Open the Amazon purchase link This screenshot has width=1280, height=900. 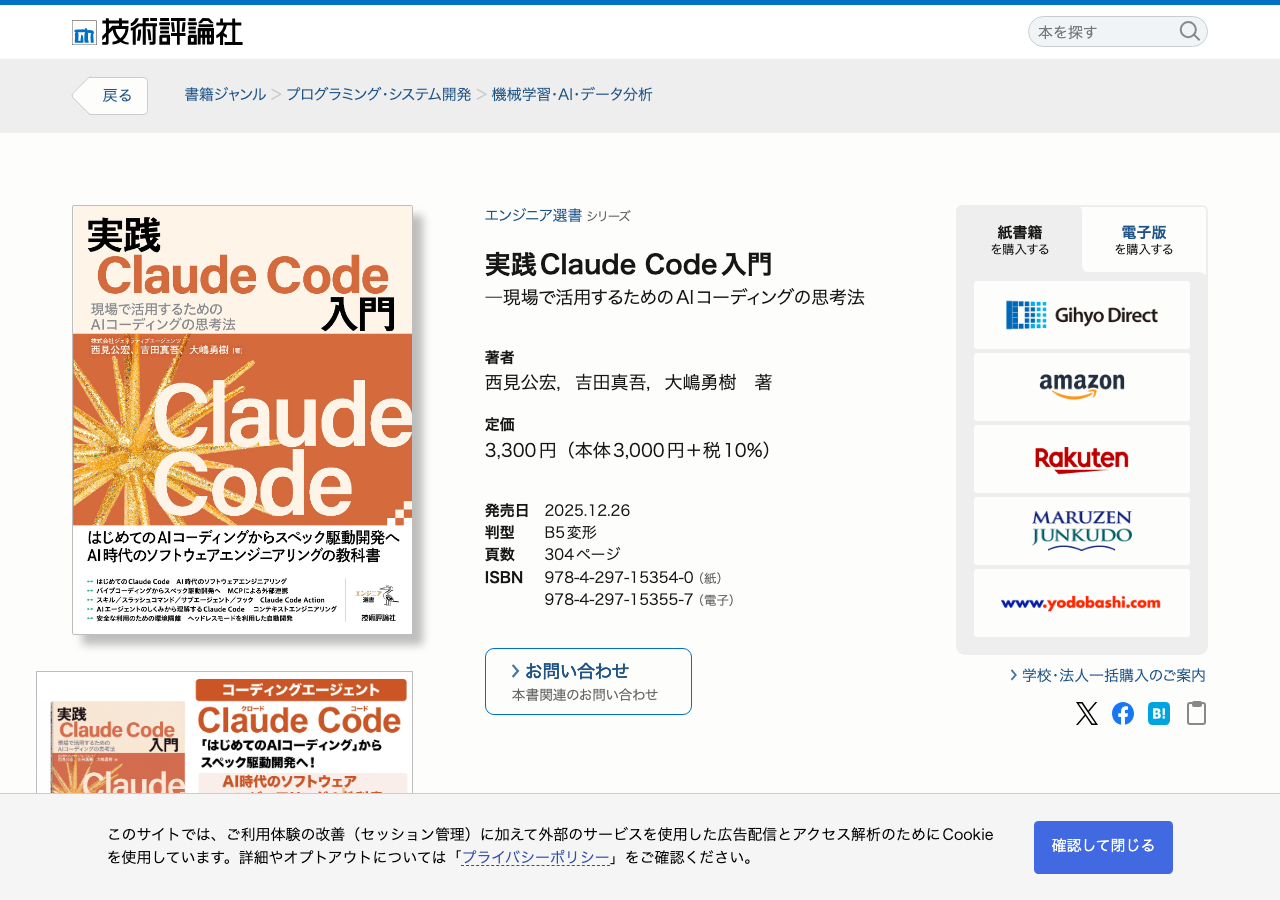pyautogui.click(x=1082, y=387)
